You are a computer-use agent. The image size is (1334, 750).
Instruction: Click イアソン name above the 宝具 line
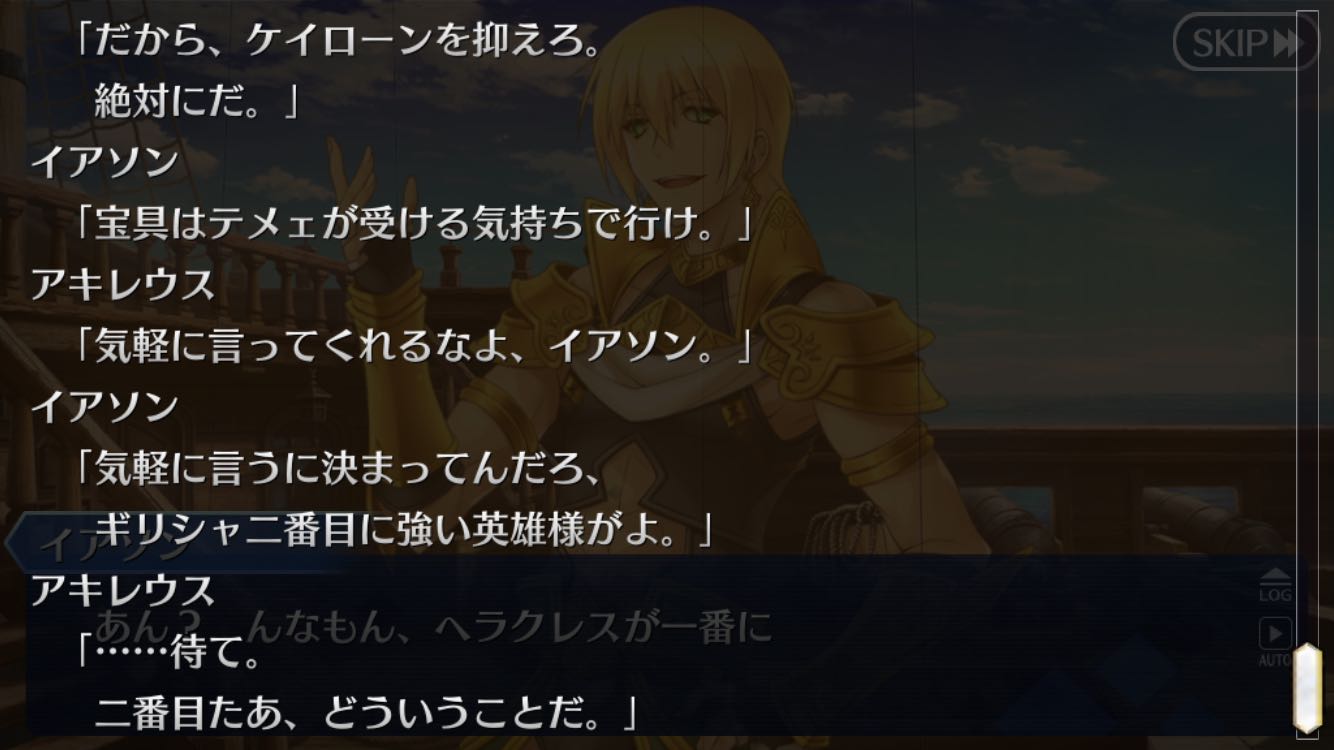point(104,161)
